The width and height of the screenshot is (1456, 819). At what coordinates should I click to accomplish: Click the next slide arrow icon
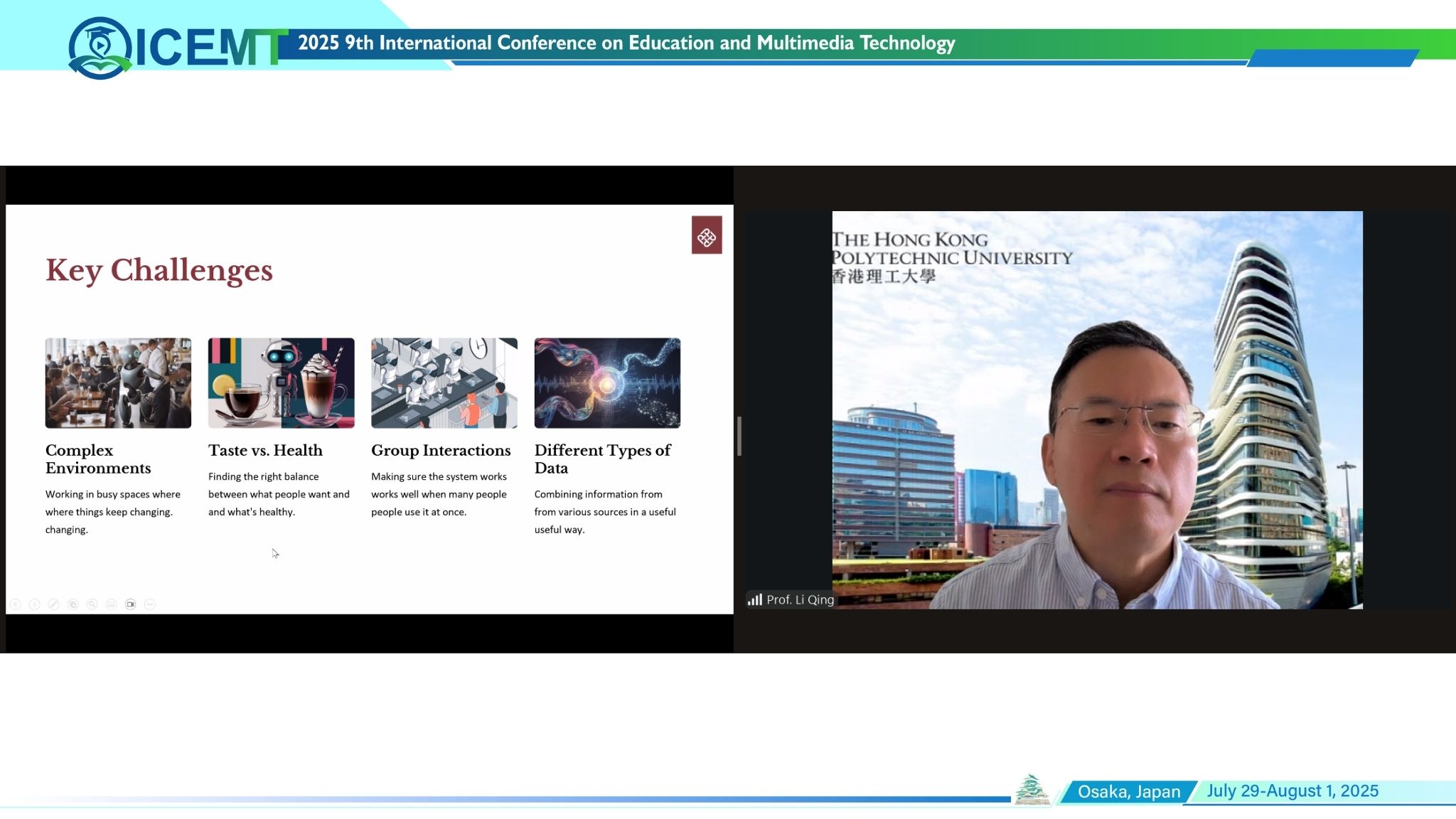coord(34,604)
